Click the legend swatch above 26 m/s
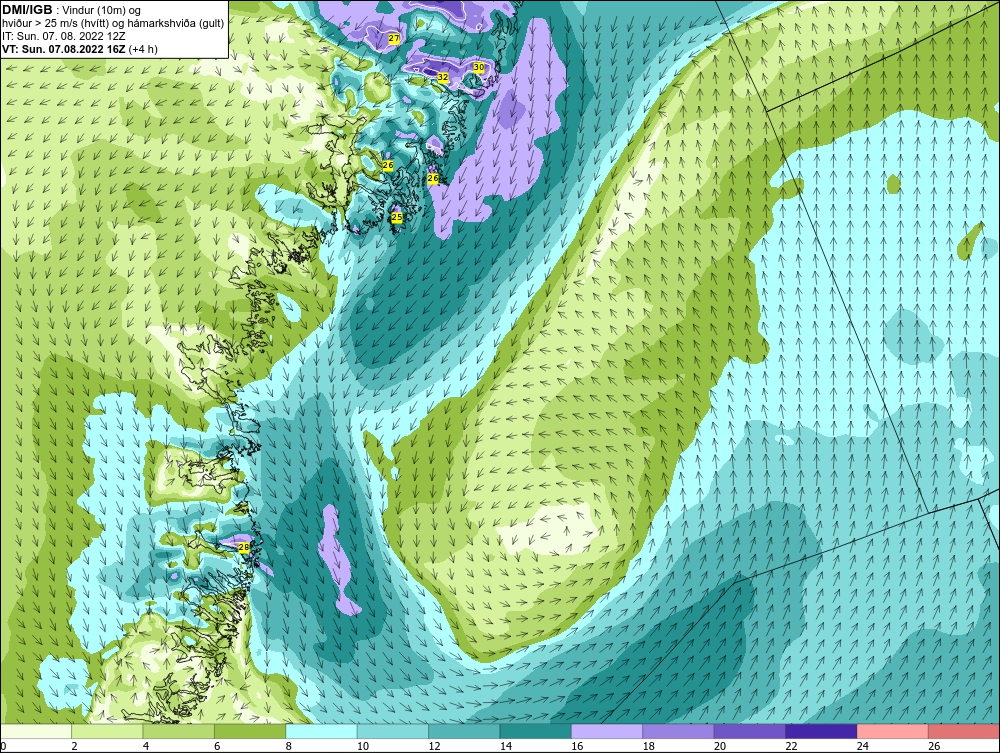This screenshot has height=753, width=1000. [964, 731]
